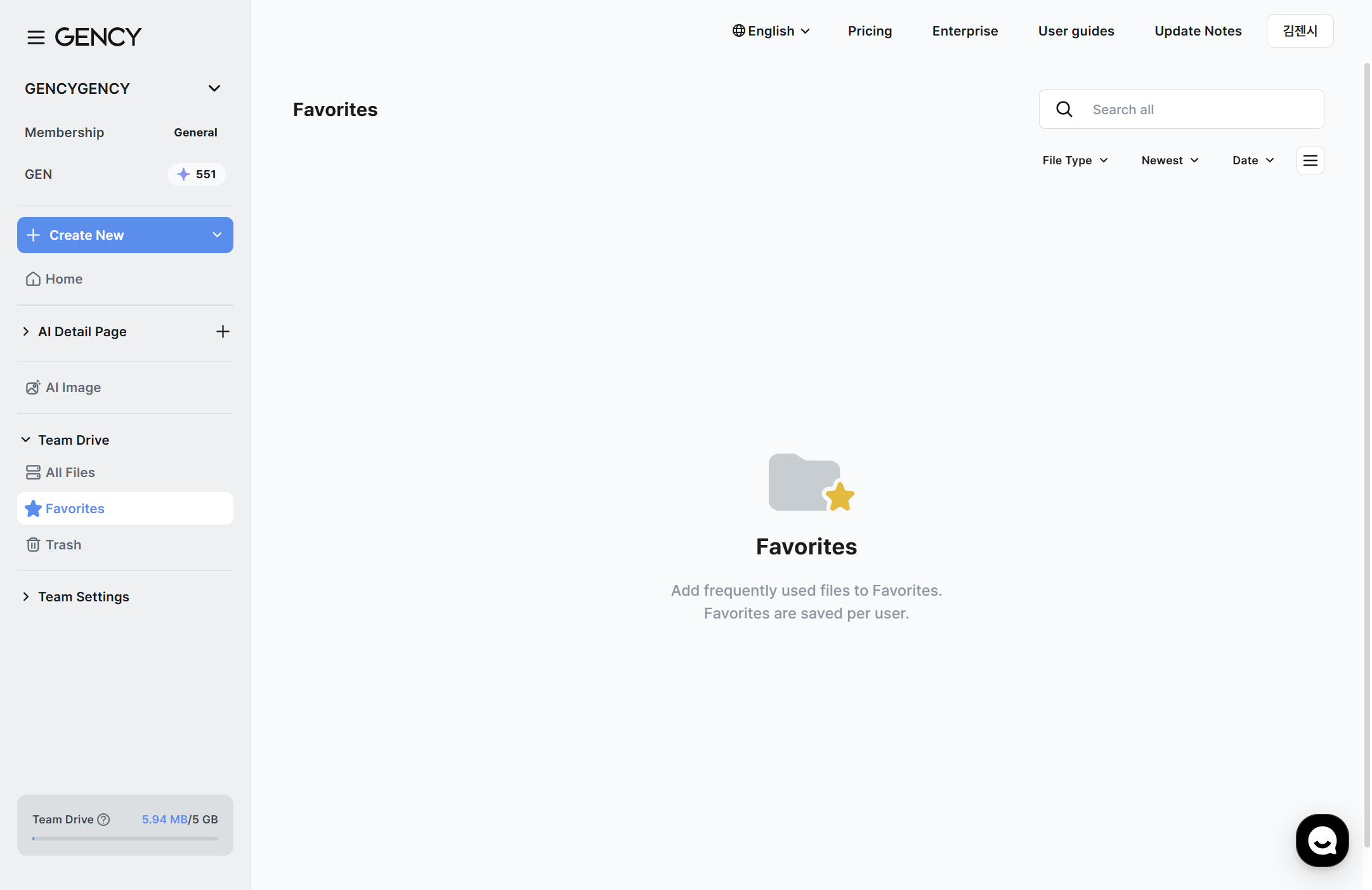
Task: Click the favorites folder star illustration
Action: click(x=811, y=482)
